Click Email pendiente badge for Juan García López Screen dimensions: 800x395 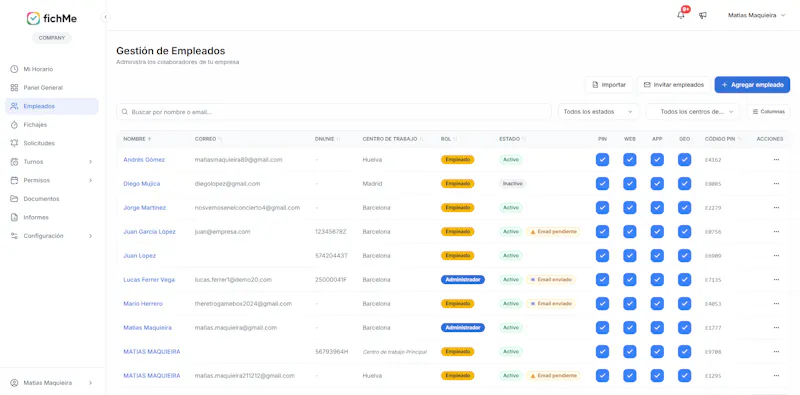point(553,232)
